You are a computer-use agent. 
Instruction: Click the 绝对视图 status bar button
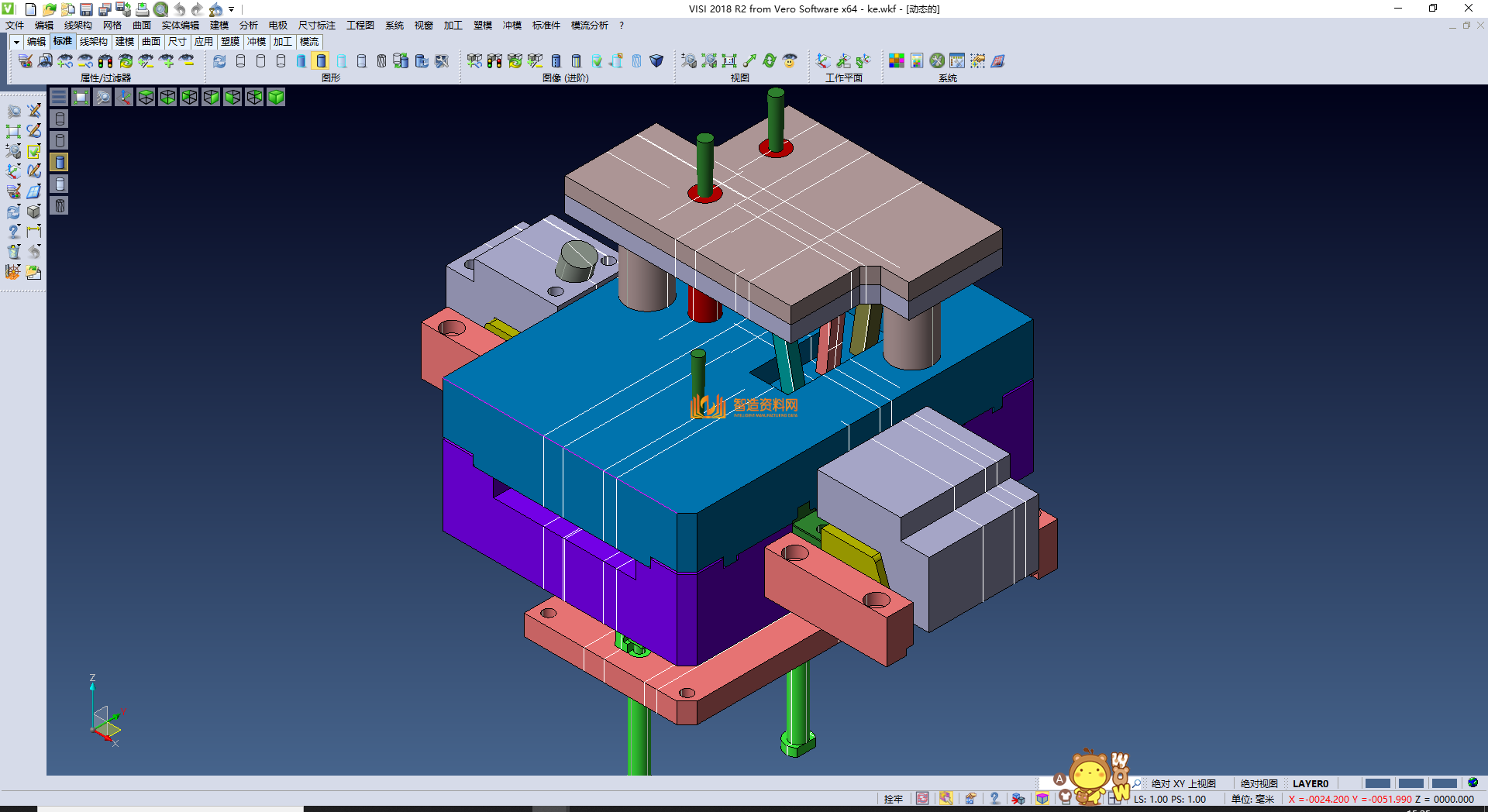1259,783
